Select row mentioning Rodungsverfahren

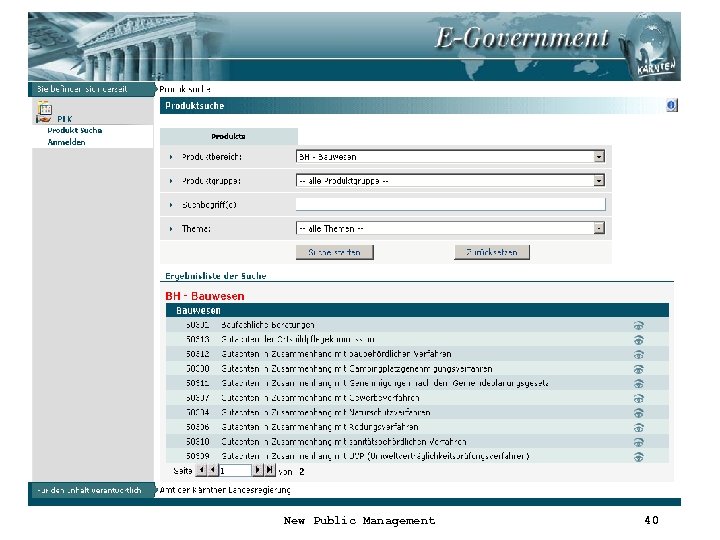click(417, 427)
